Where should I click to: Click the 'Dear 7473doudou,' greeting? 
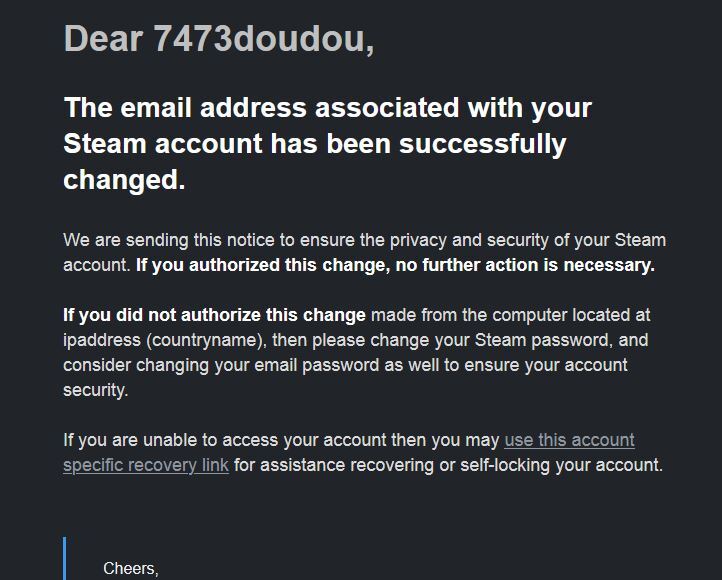[x=218, y=39]
